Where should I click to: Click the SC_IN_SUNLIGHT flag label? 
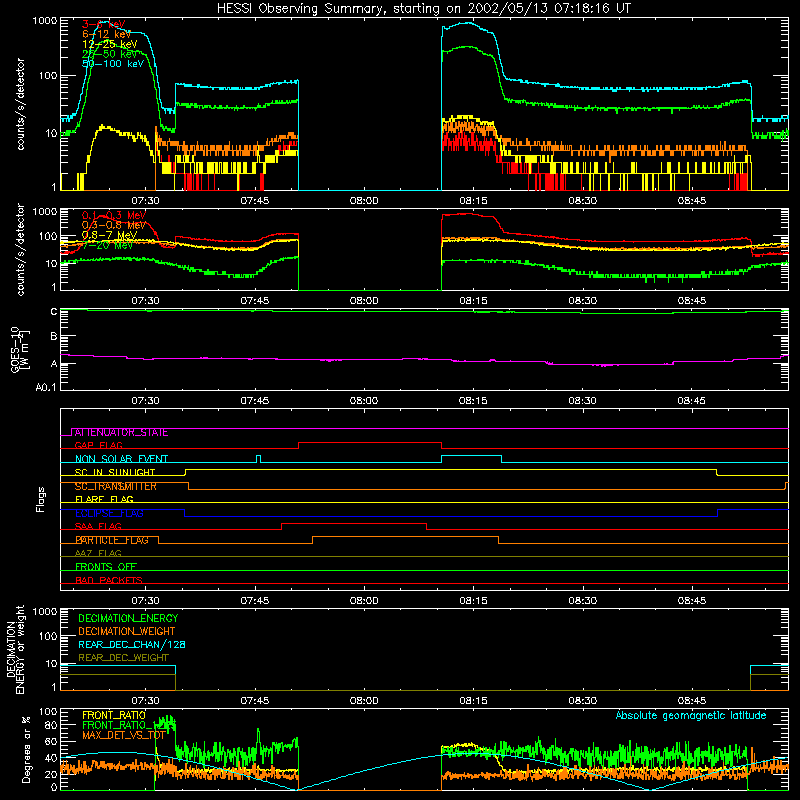point(115,472)
